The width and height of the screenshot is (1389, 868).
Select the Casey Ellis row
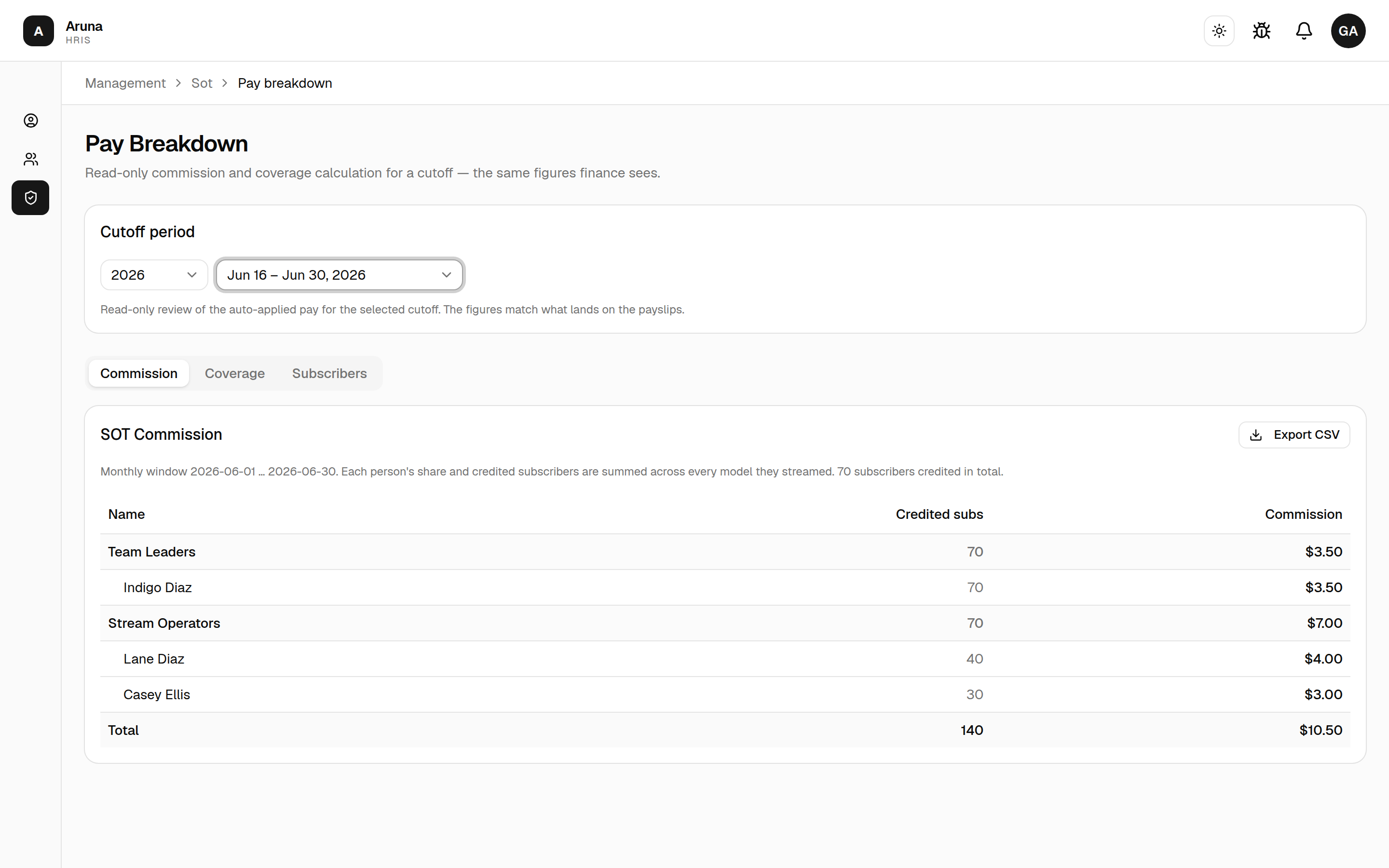coord(725,694)
